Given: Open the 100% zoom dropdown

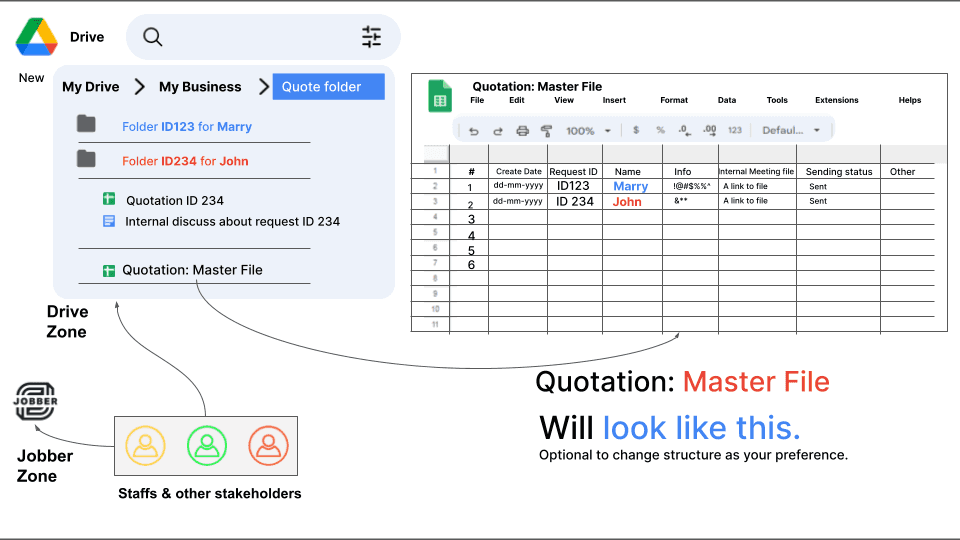Looking at the screenshot, I should tap(588, 131).
